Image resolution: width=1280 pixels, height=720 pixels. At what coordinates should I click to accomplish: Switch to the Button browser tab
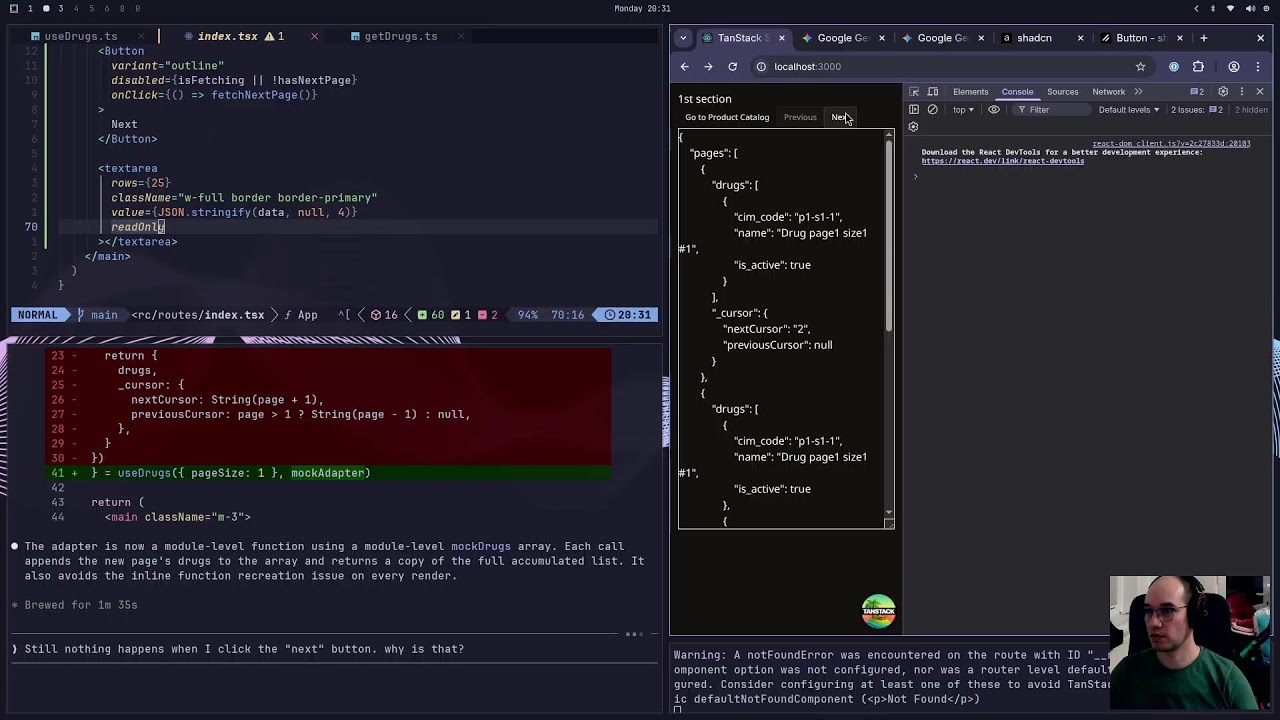click(x=1140, y=38)
